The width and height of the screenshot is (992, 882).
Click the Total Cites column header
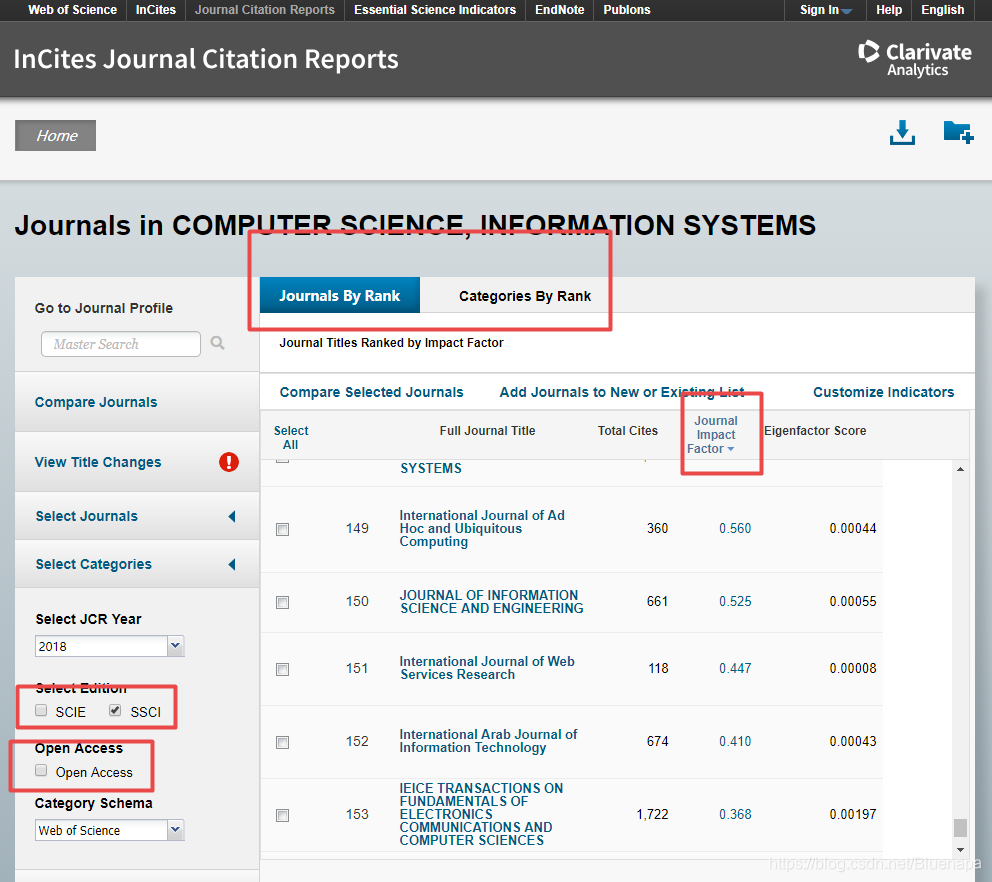click(x=628, y=431)
